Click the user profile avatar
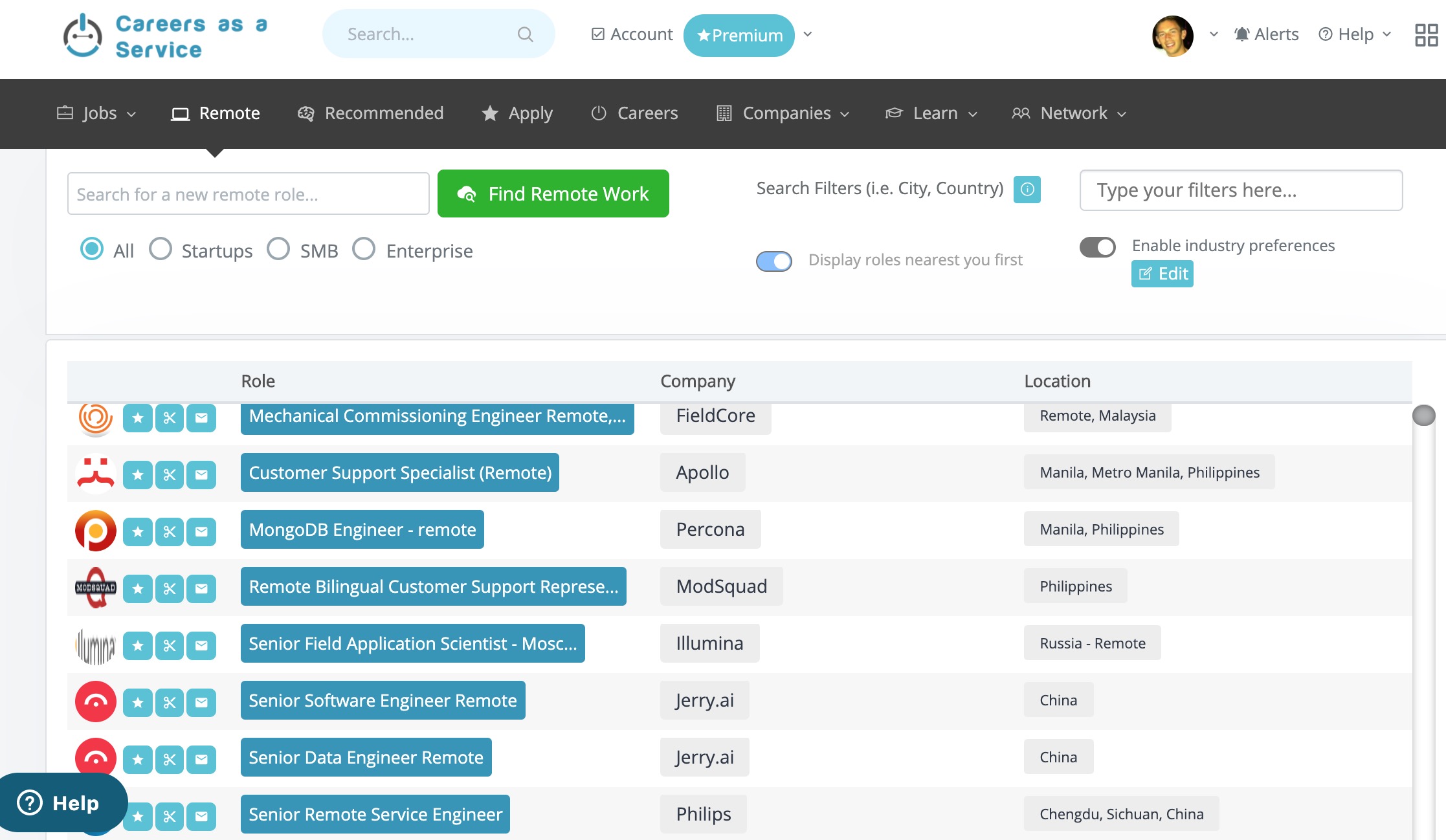The image size is (1446, 840). (x=1173, y=36)
